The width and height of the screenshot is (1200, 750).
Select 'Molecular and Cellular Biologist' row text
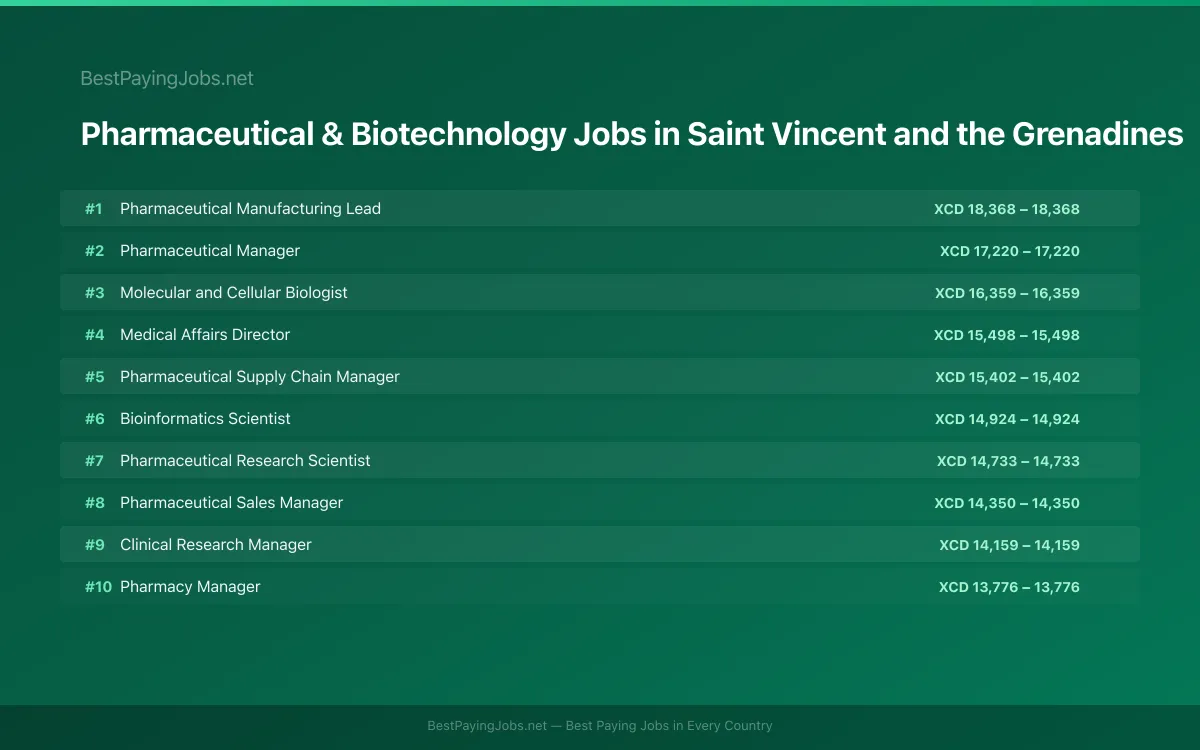tap(234, 293)
